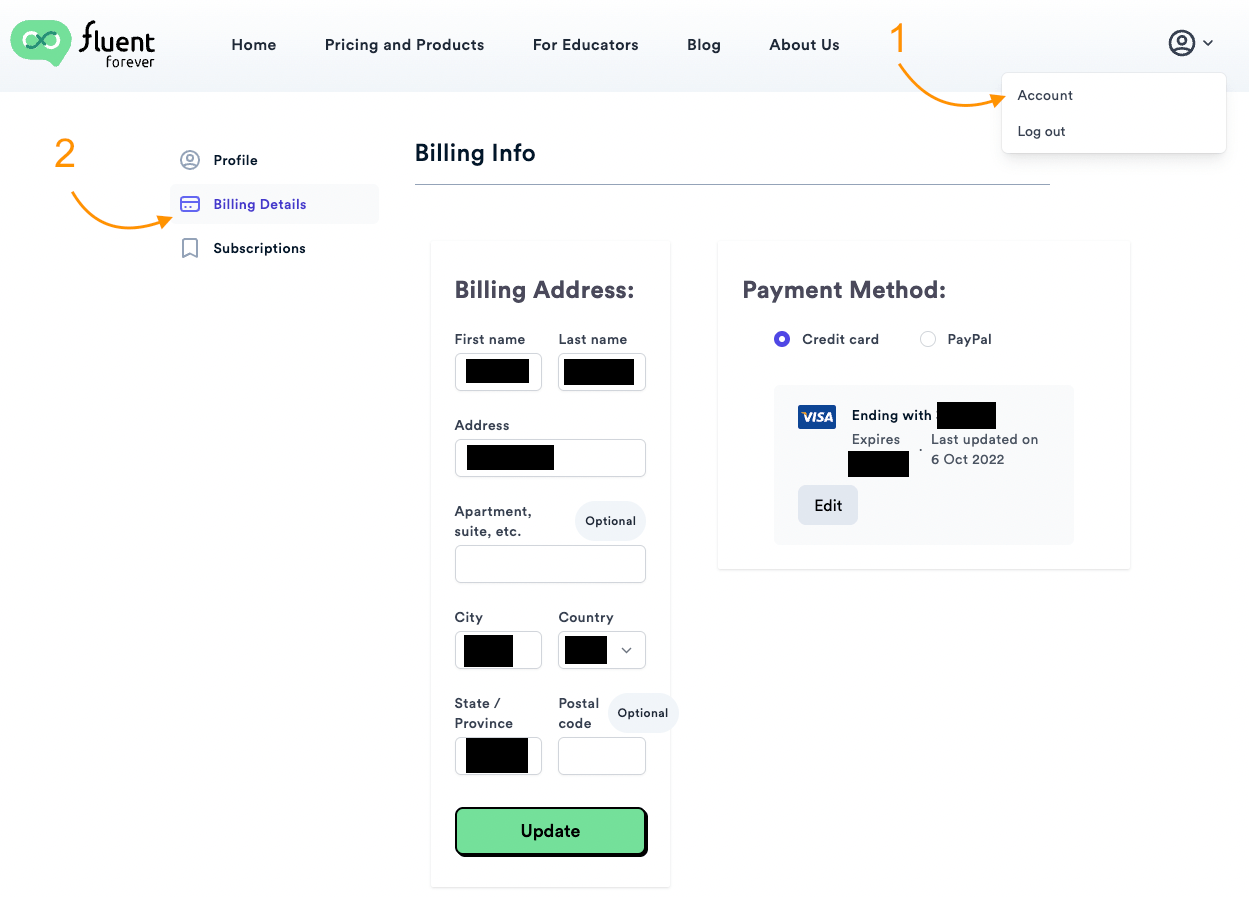The width and height of the screenshot is (1249, 897).
Task: Click the Fluent Forever logo
Action: [83, 43]
